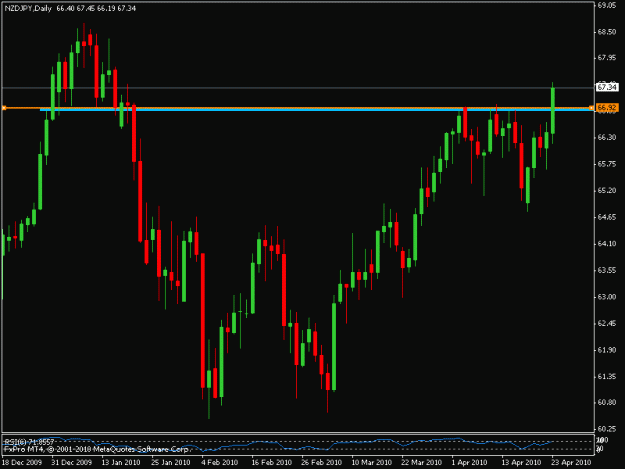Image resolution: width=625 pixels, height=469 pixels.
Task: Click the 65.75 price axis label
Action: (x=607, y=164)
